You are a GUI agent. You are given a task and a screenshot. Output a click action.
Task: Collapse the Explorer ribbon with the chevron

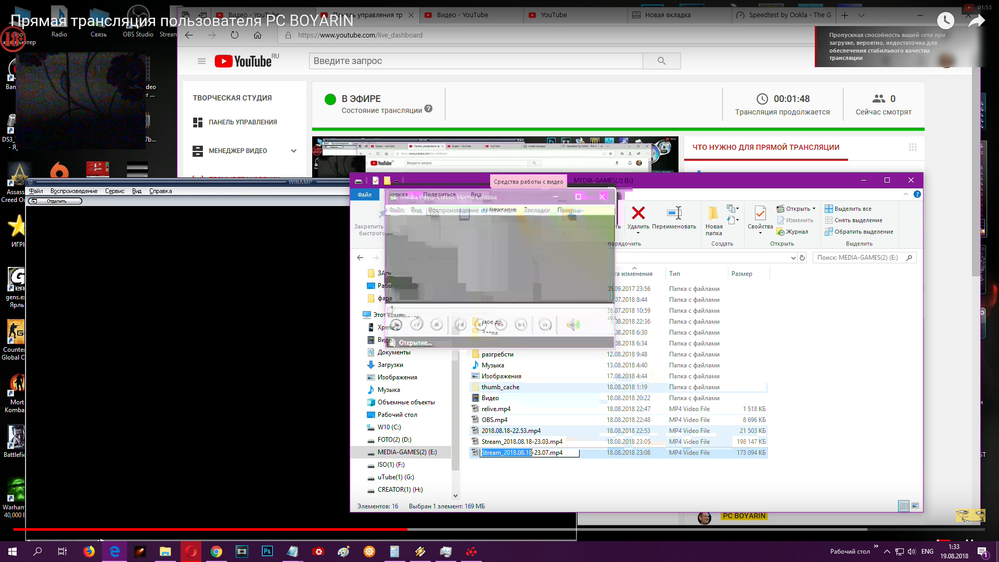[906, 194]
